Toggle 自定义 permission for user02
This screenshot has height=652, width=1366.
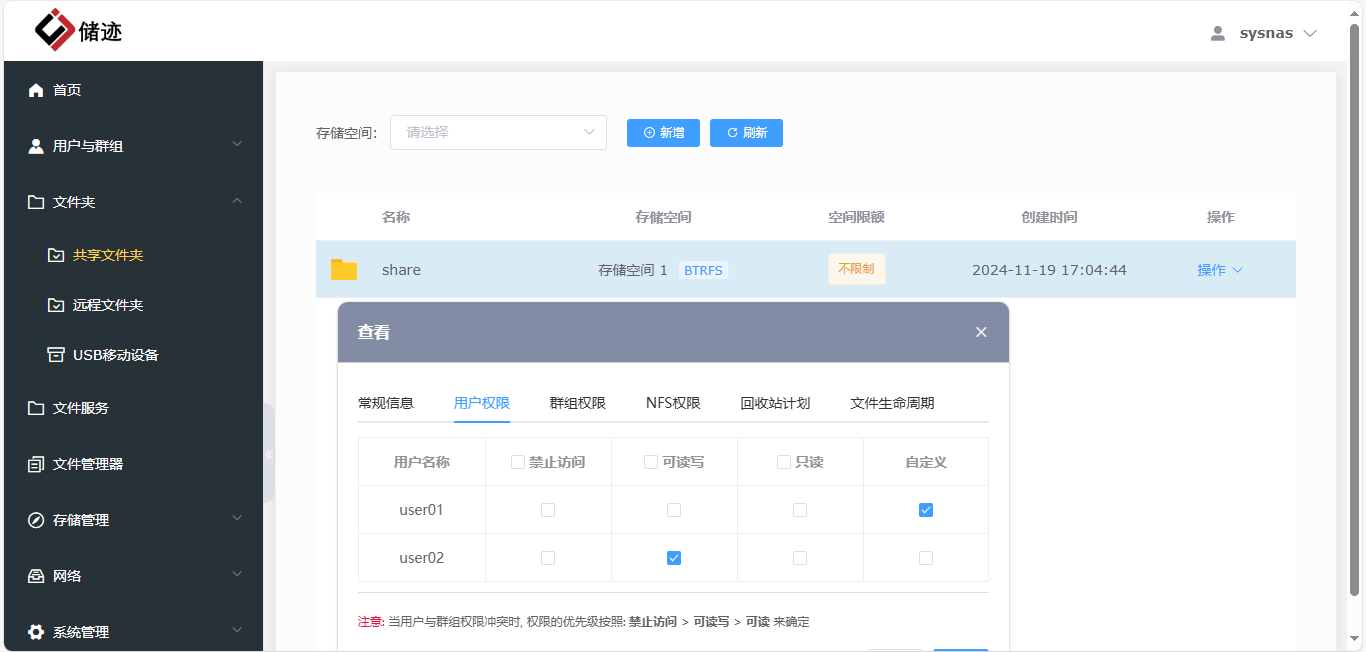[x=925, y=557]
